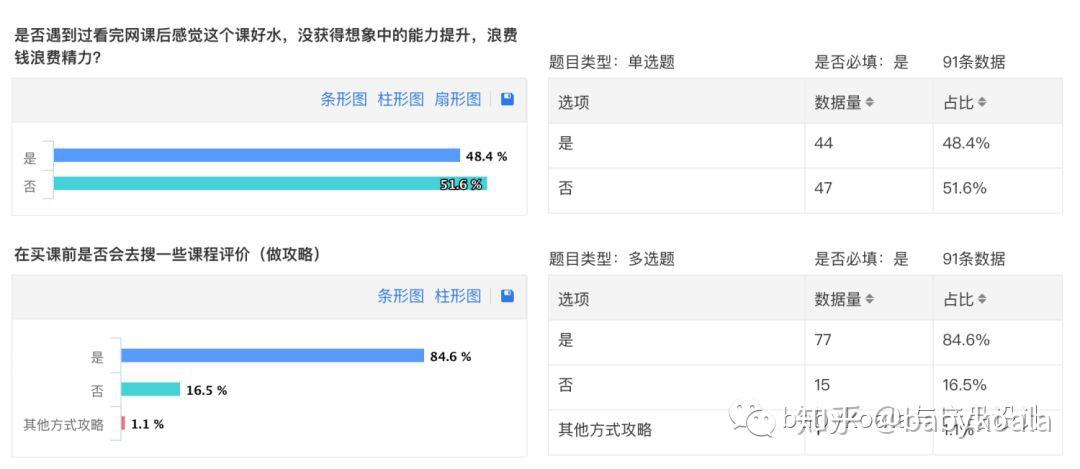Show first chart as 扇形图 pie chart
The height and width of the screenshot is (469, 1080).
coord(457,99)
